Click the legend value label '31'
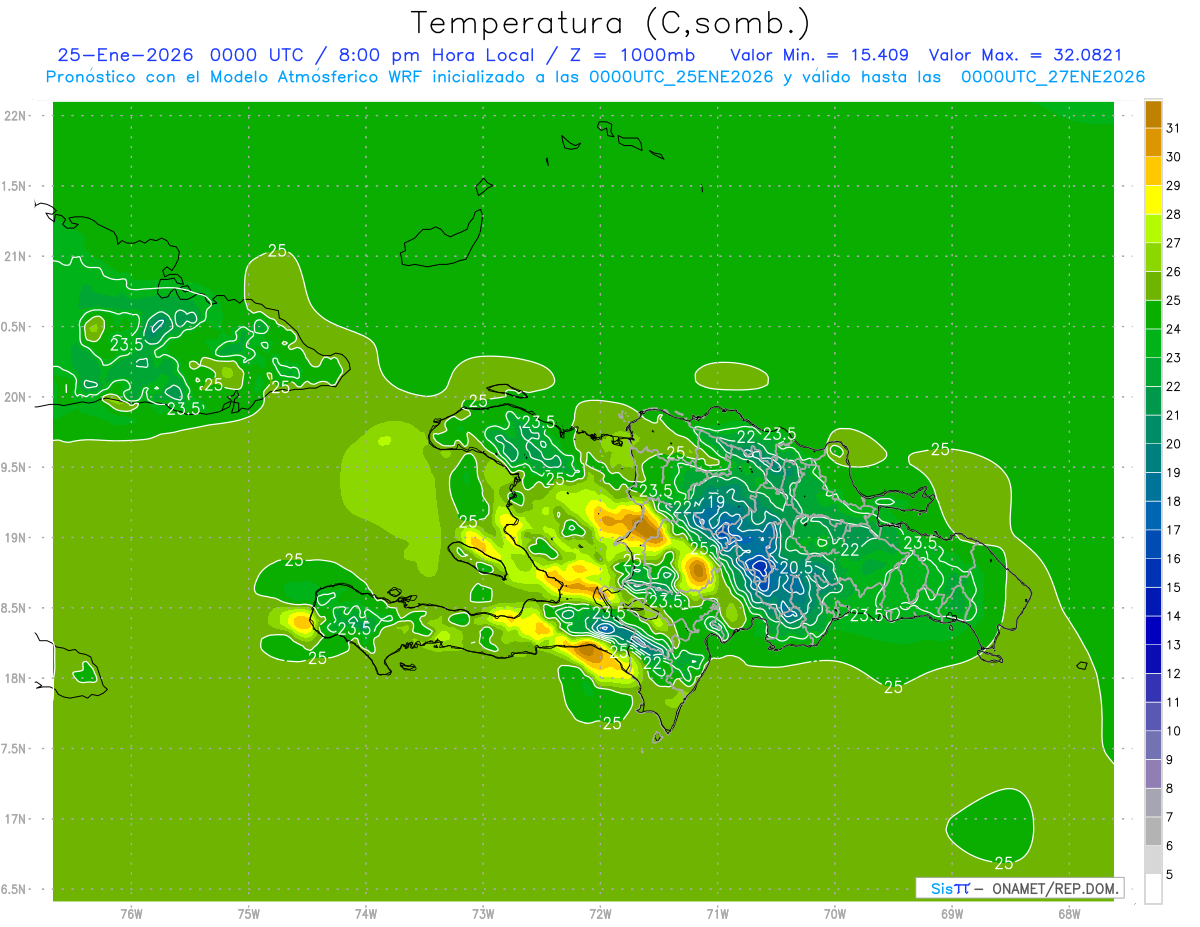Screen dimensions: 1200x927 pyautogui.click(x=1173, y=128)
